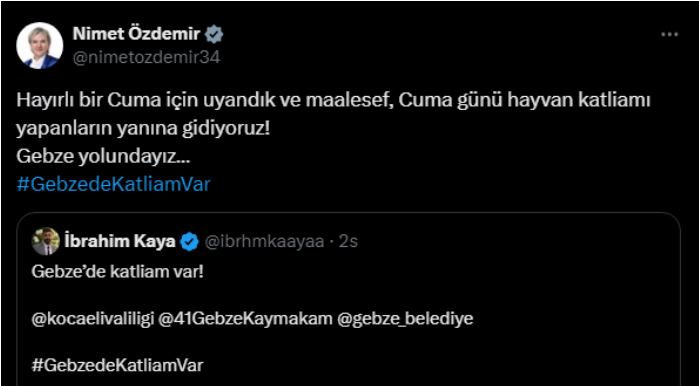Open the @gebze_belediye mention
The width and height of the screenshot is (699, 386).
[x=405, y=319]
